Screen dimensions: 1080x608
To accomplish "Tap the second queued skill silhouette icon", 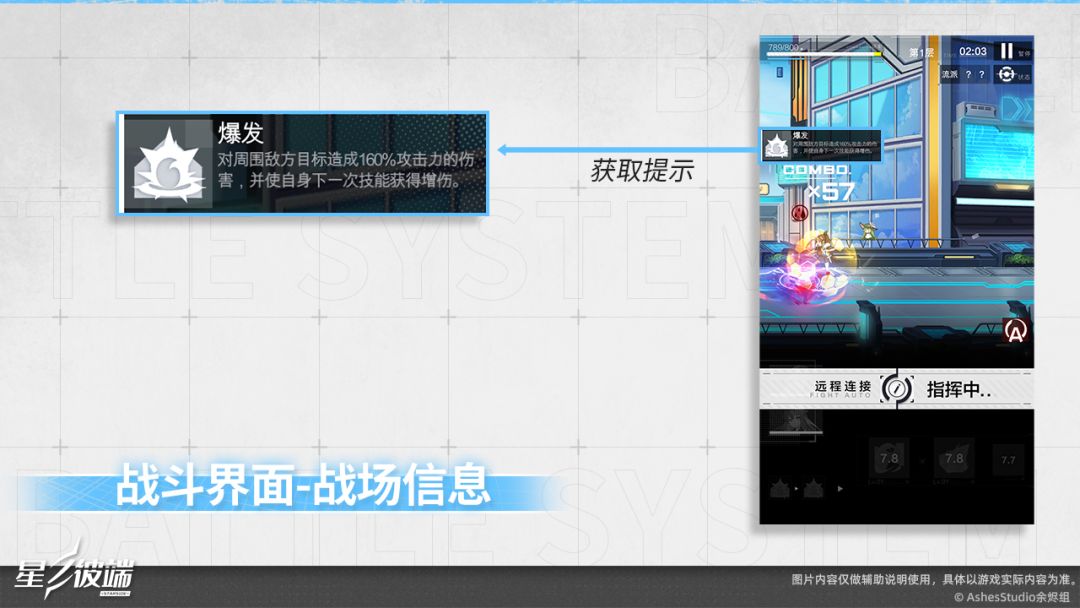I will pos(813,488).
